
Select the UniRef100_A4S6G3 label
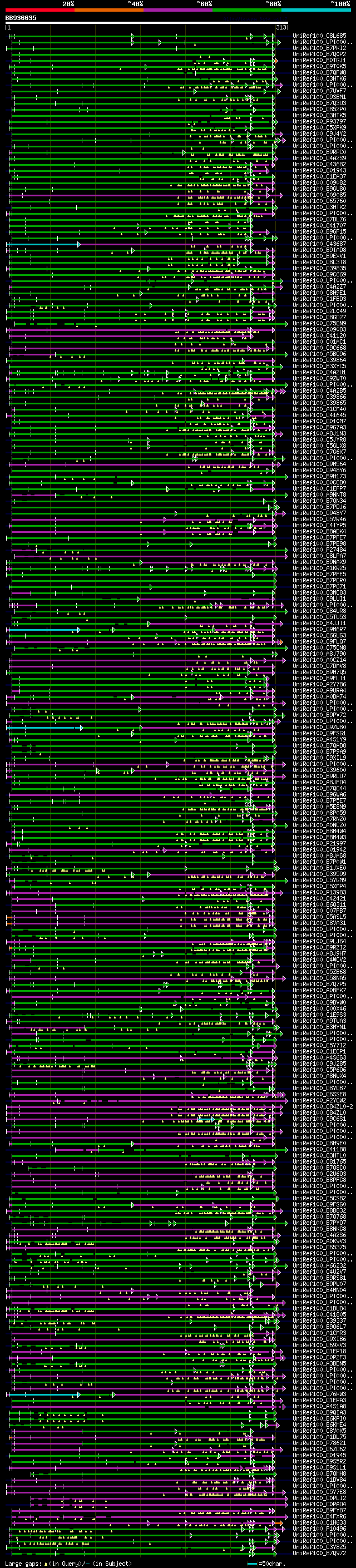coord(319,1058)
